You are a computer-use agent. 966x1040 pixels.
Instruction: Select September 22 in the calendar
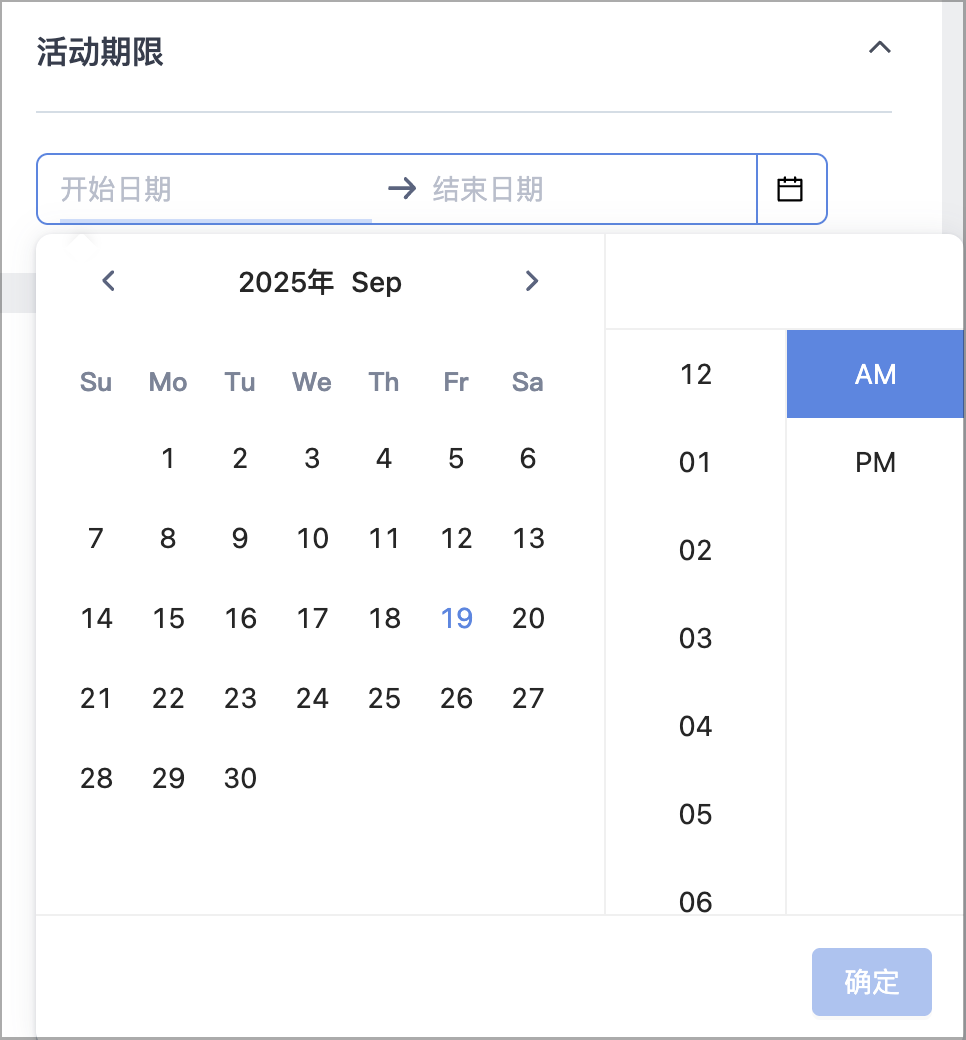pyautogui.click(x=168, y=698)
